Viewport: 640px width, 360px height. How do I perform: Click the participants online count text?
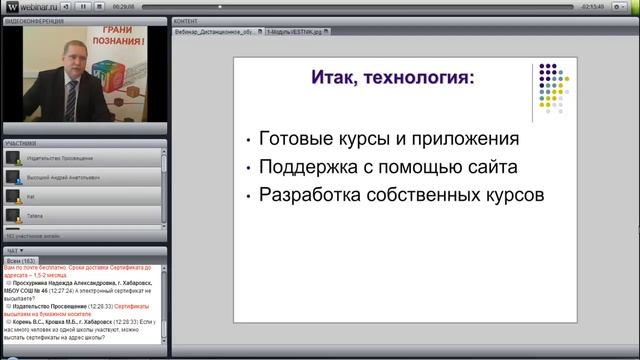[x=33, y=236]
